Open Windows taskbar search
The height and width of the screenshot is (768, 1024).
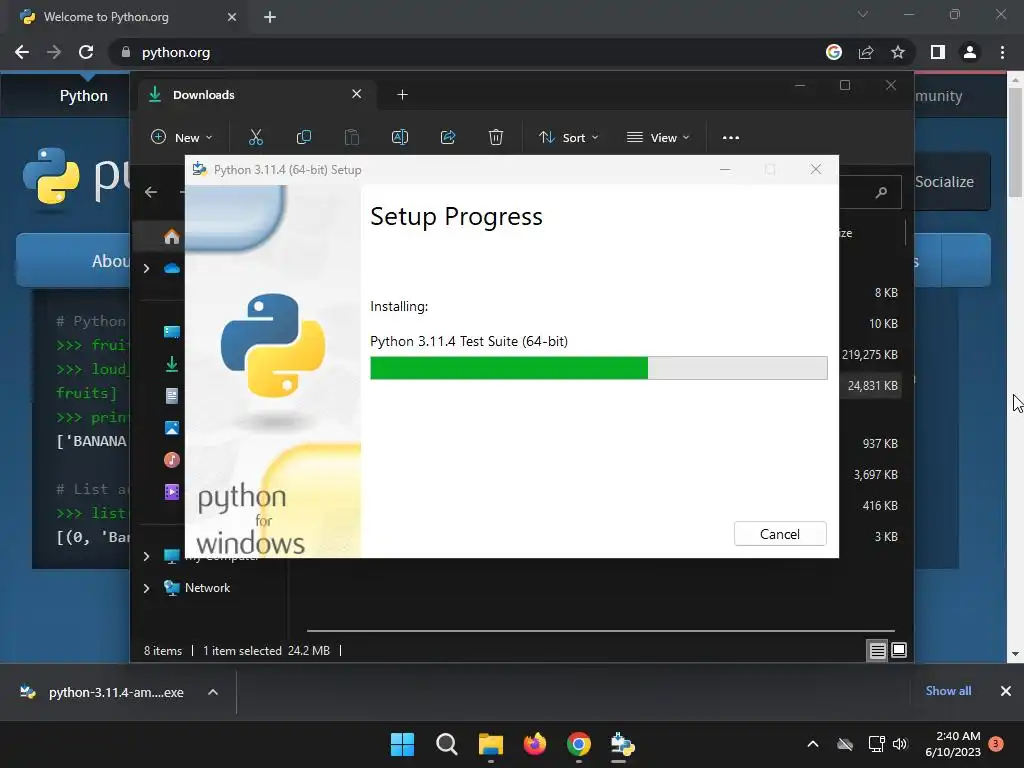click(x=447, y=744)
